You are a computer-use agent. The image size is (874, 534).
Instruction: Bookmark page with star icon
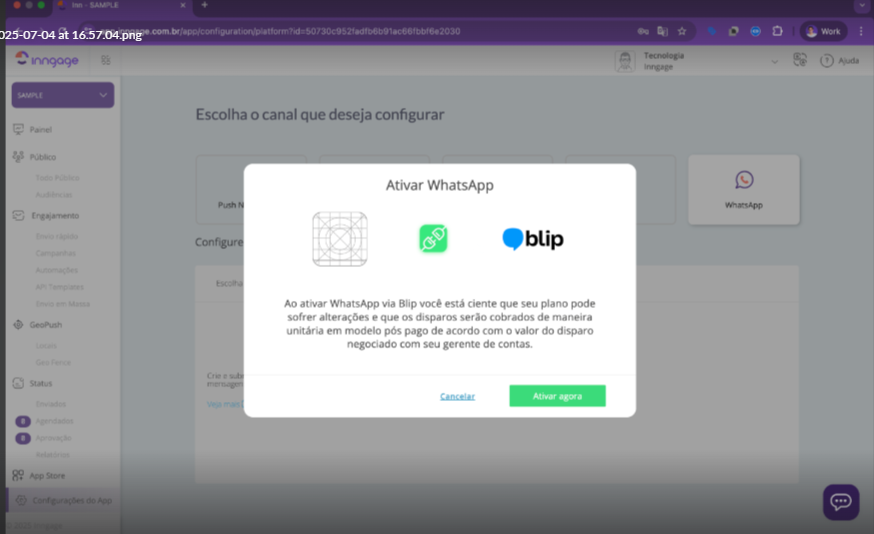682,31
